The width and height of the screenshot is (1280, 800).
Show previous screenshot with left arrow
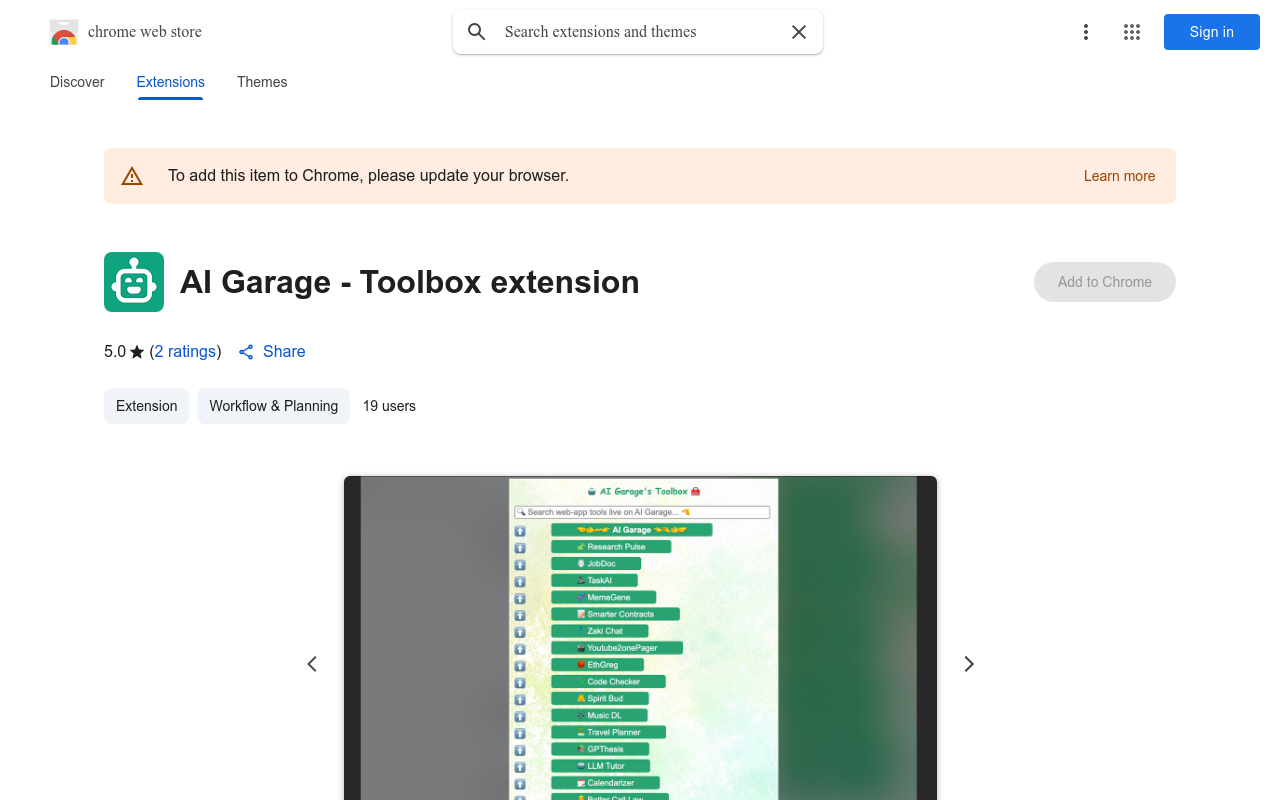pyautogui.click(x=312, y=664)
